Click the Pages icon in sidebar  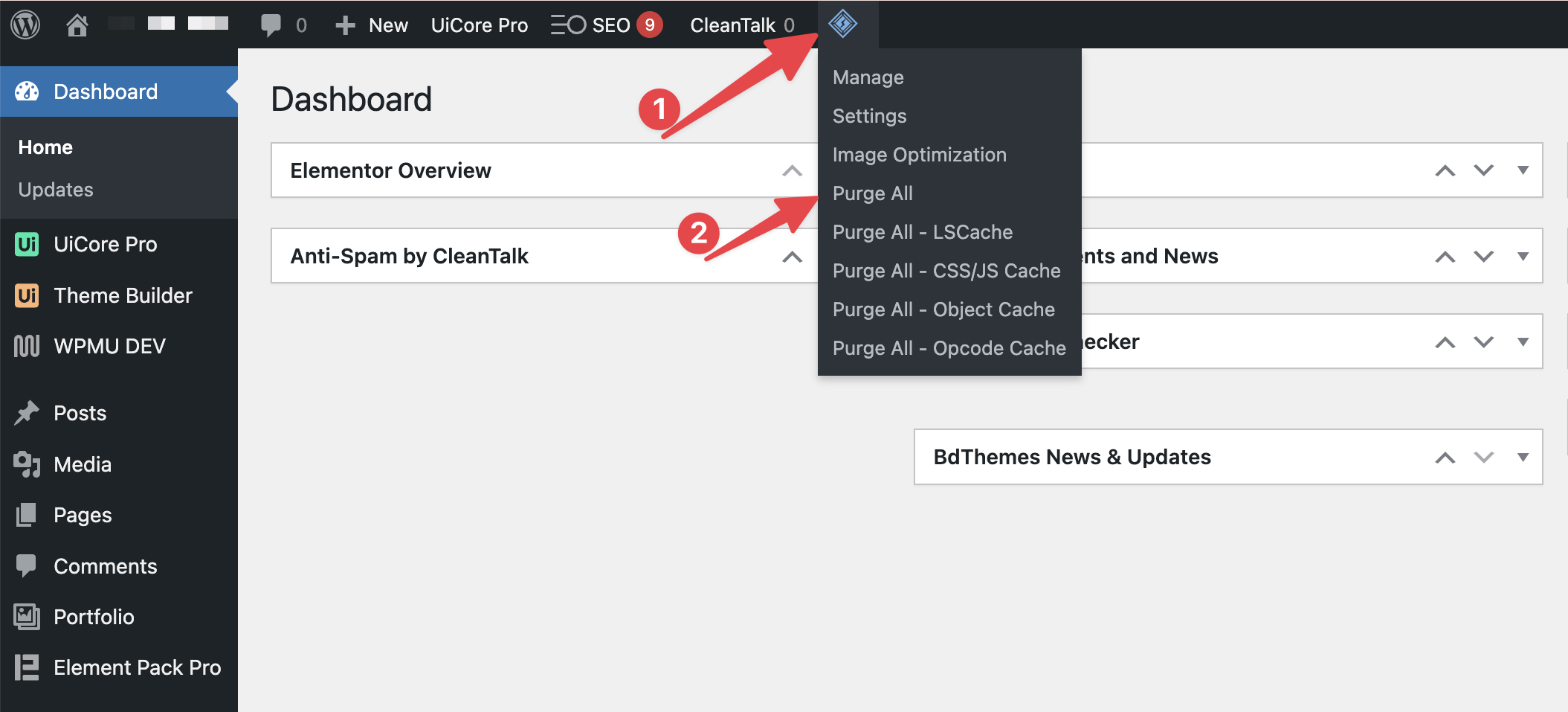coord(27,515)
